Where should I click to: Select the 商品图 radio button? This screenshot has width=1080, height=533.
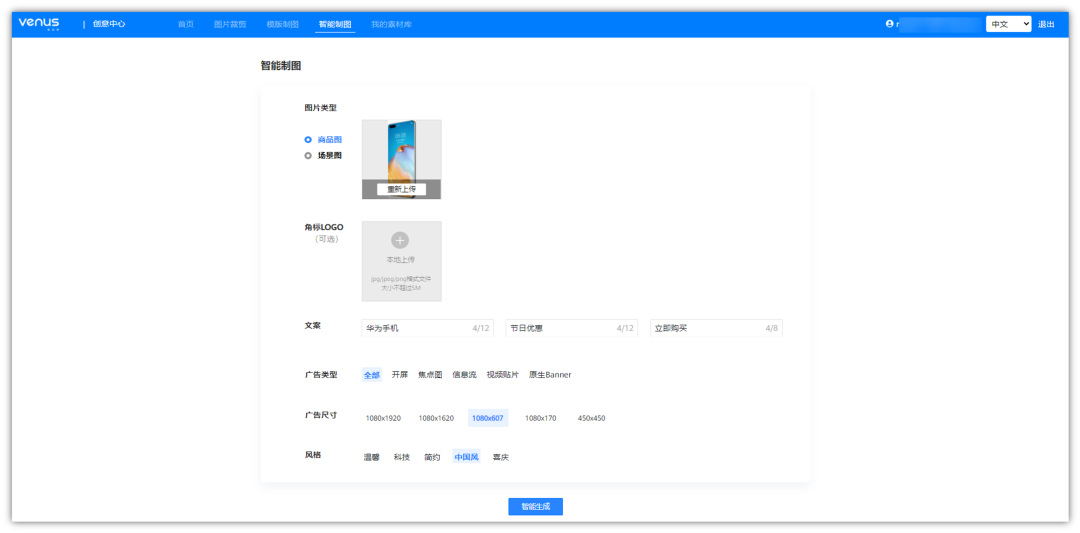[308, 140]
